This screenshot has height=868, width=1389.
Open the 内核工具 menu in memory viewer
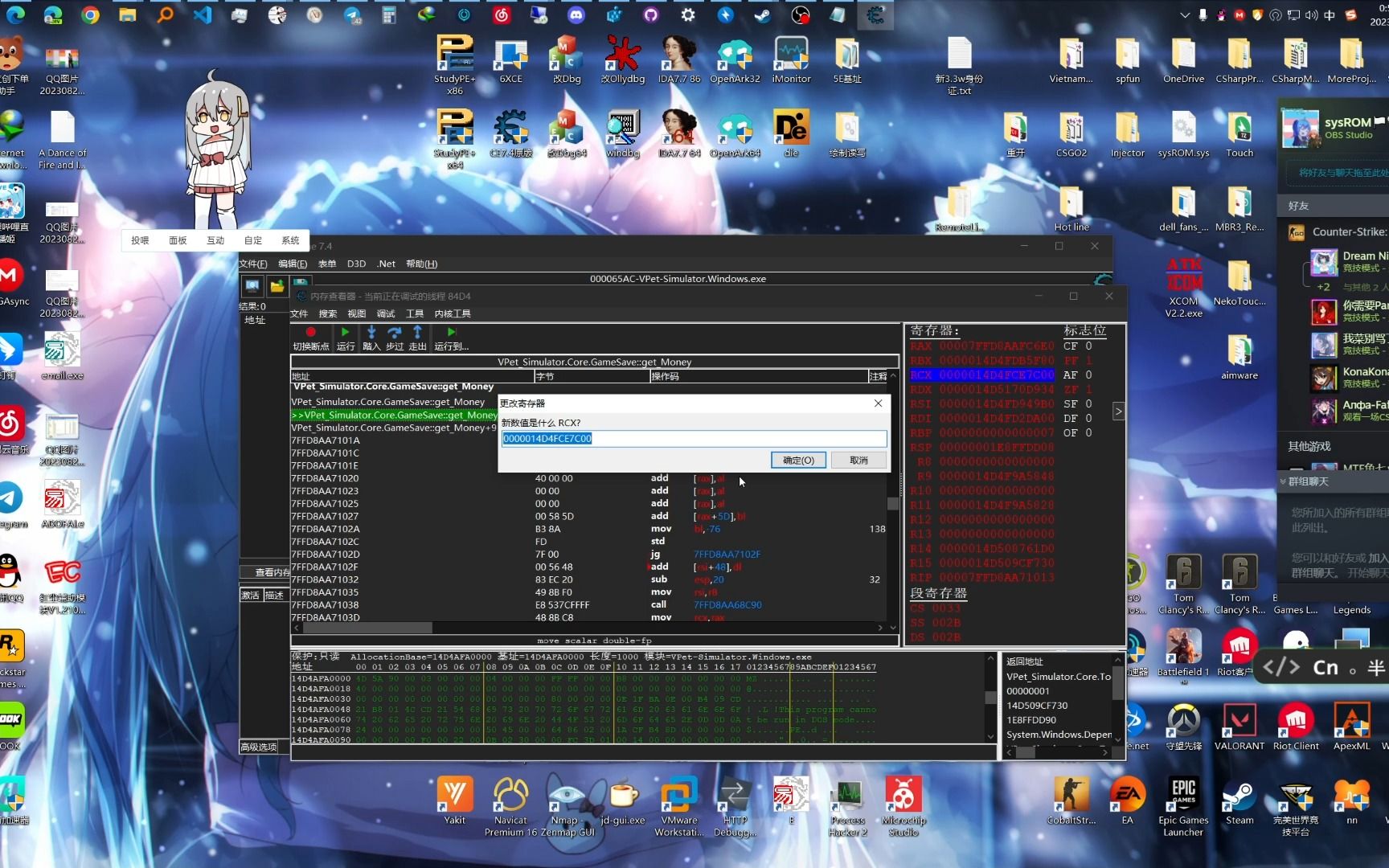pyautogui.click(x=453, y=313)
